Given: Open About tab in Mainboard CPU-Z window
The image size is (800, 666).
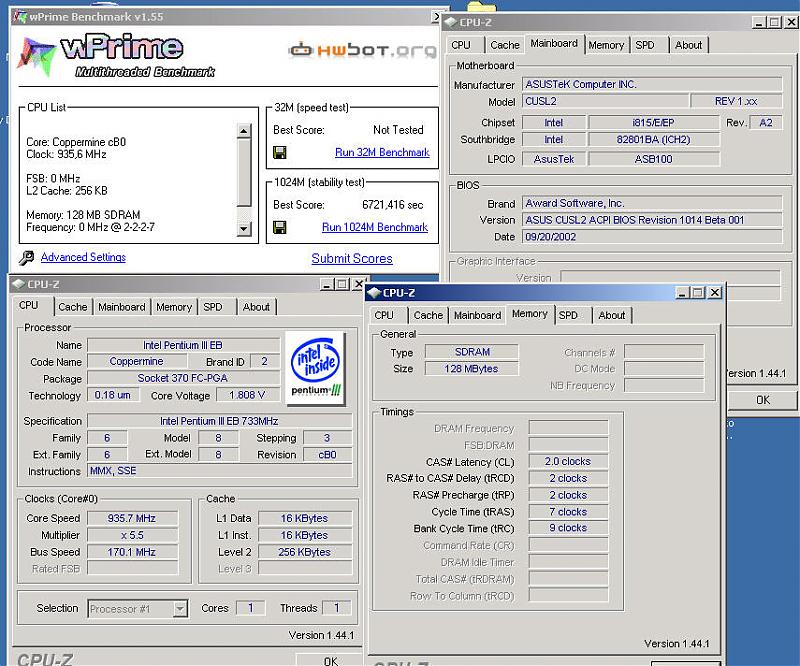Looking at the screenshot, I should pyautogui.click(x=688, y=45).
